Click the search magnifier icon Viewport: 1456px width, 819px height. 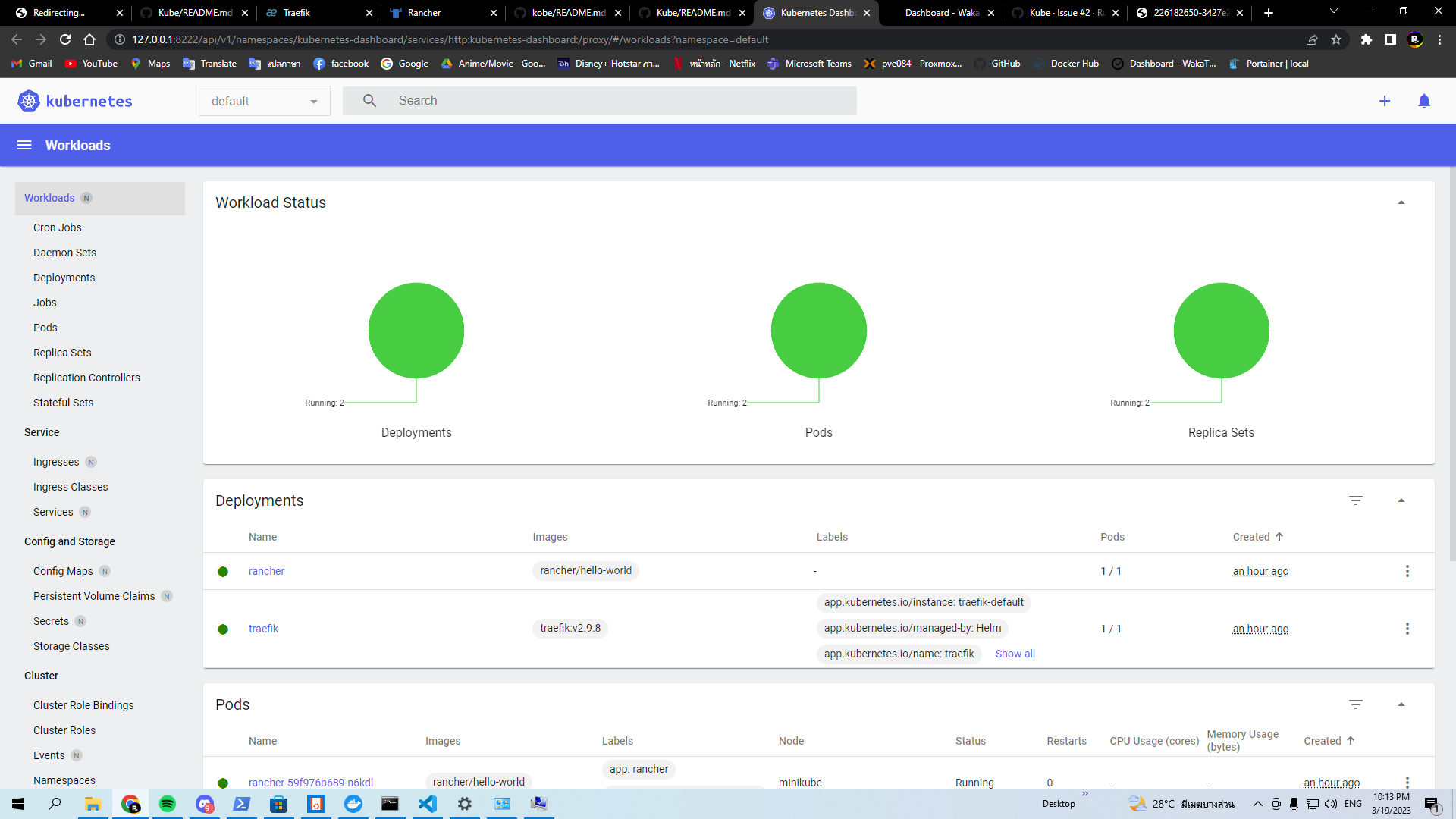click(x=369, y=101)
